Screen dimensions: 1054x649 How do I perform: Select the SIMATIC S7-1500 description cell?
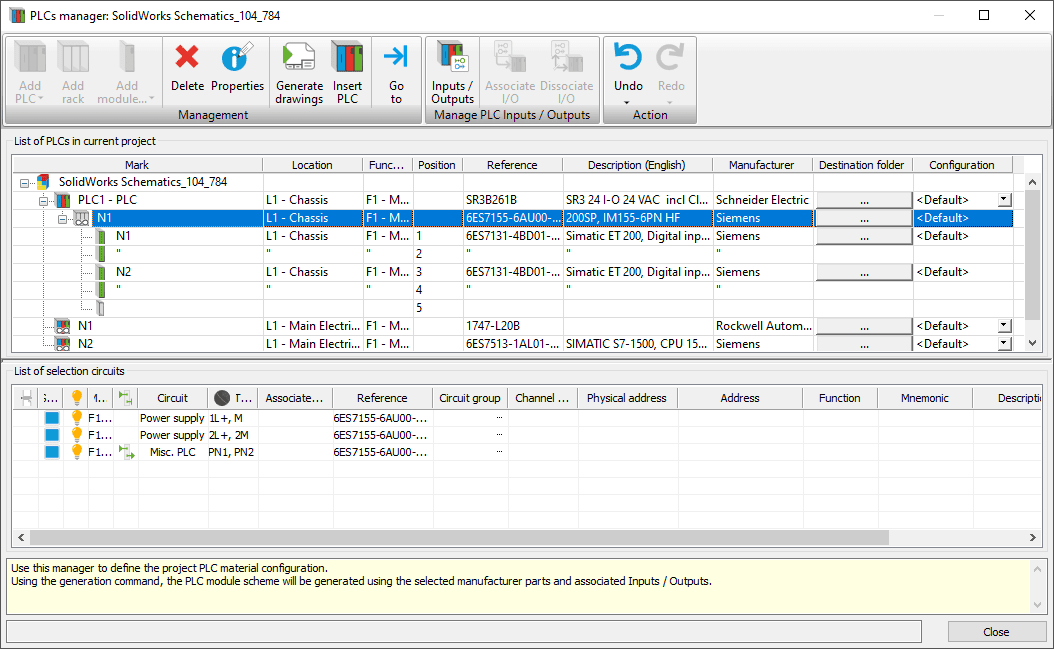[637, 344]
